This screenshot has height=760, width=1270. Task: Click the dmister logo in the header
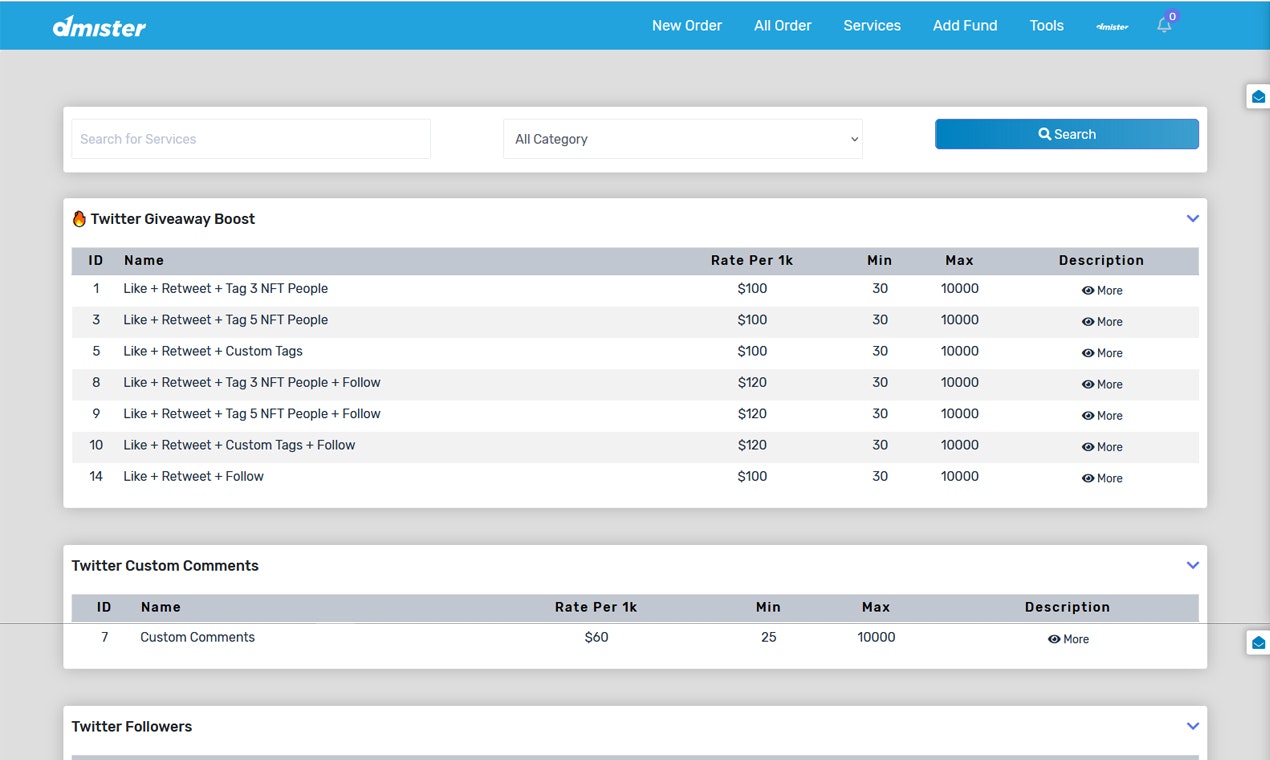[x=99, y=26]
